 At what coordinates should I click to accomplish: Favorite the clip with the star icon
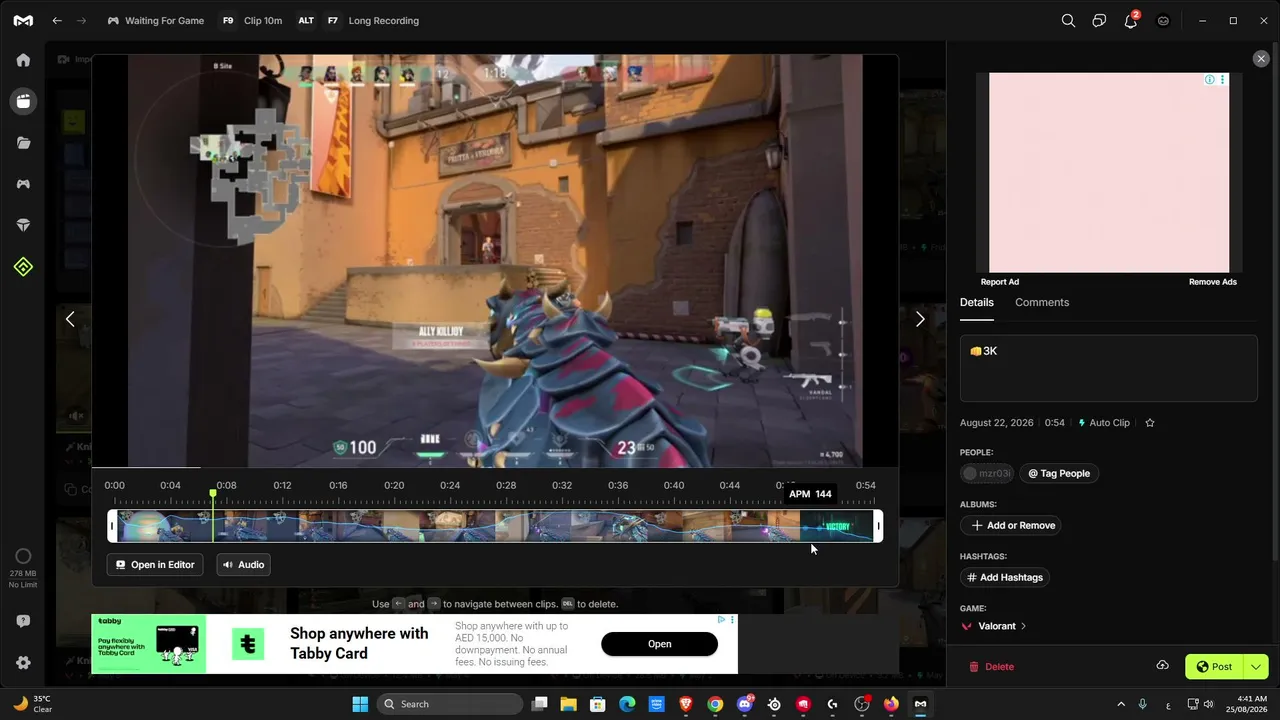click(1150, 423)
